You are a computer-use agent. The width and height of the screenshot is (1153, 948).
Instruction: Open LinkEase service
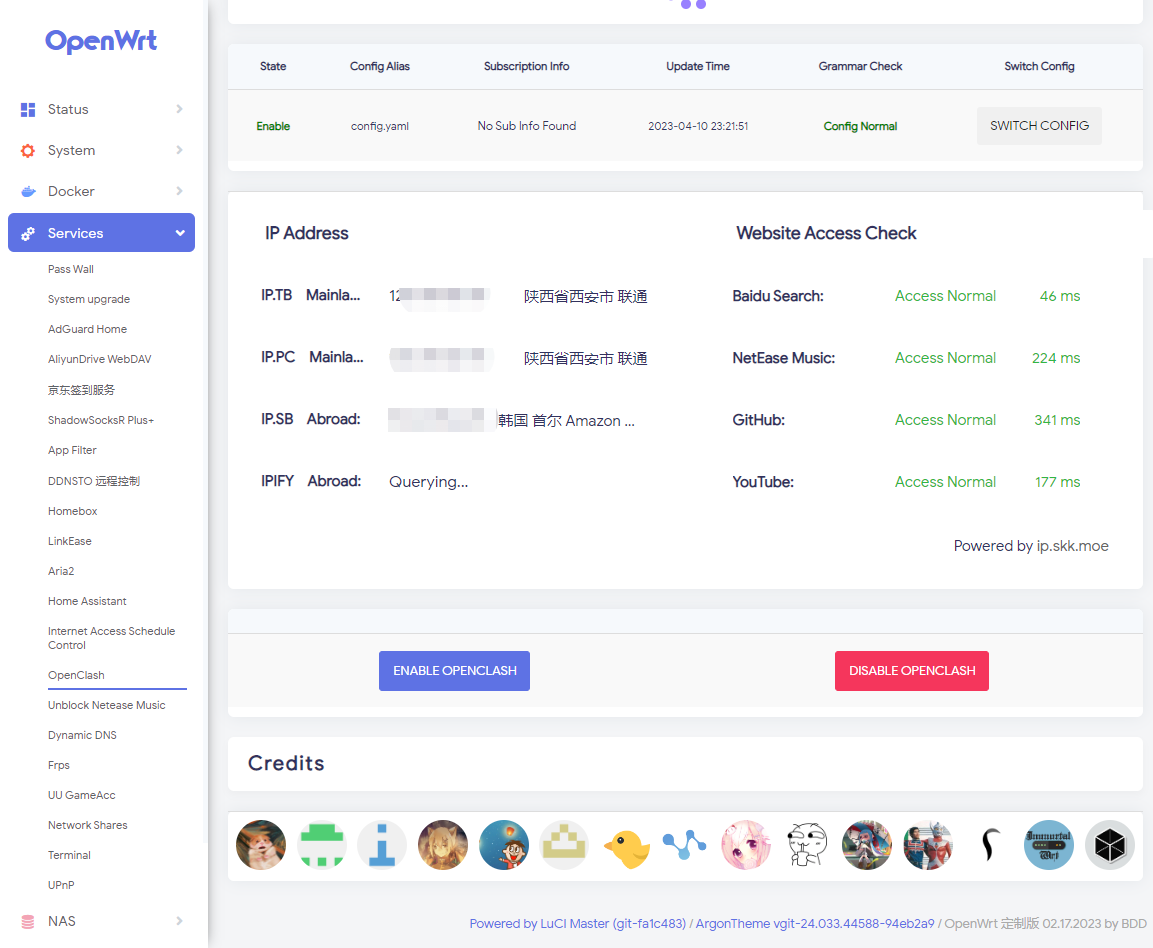pos(70,541)
